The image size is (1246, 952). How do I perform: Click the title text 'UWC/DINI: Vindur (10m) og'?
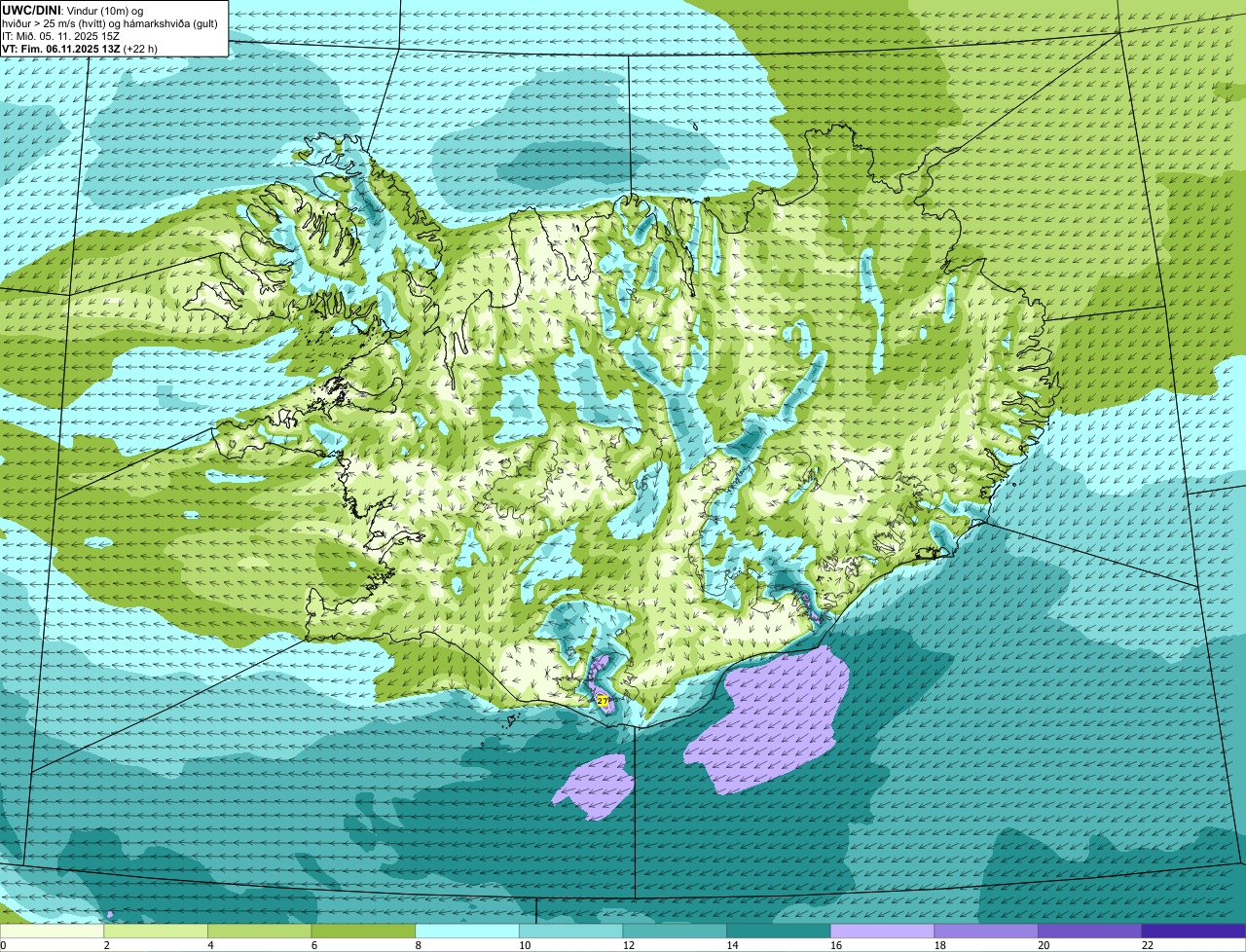point(73,10)
